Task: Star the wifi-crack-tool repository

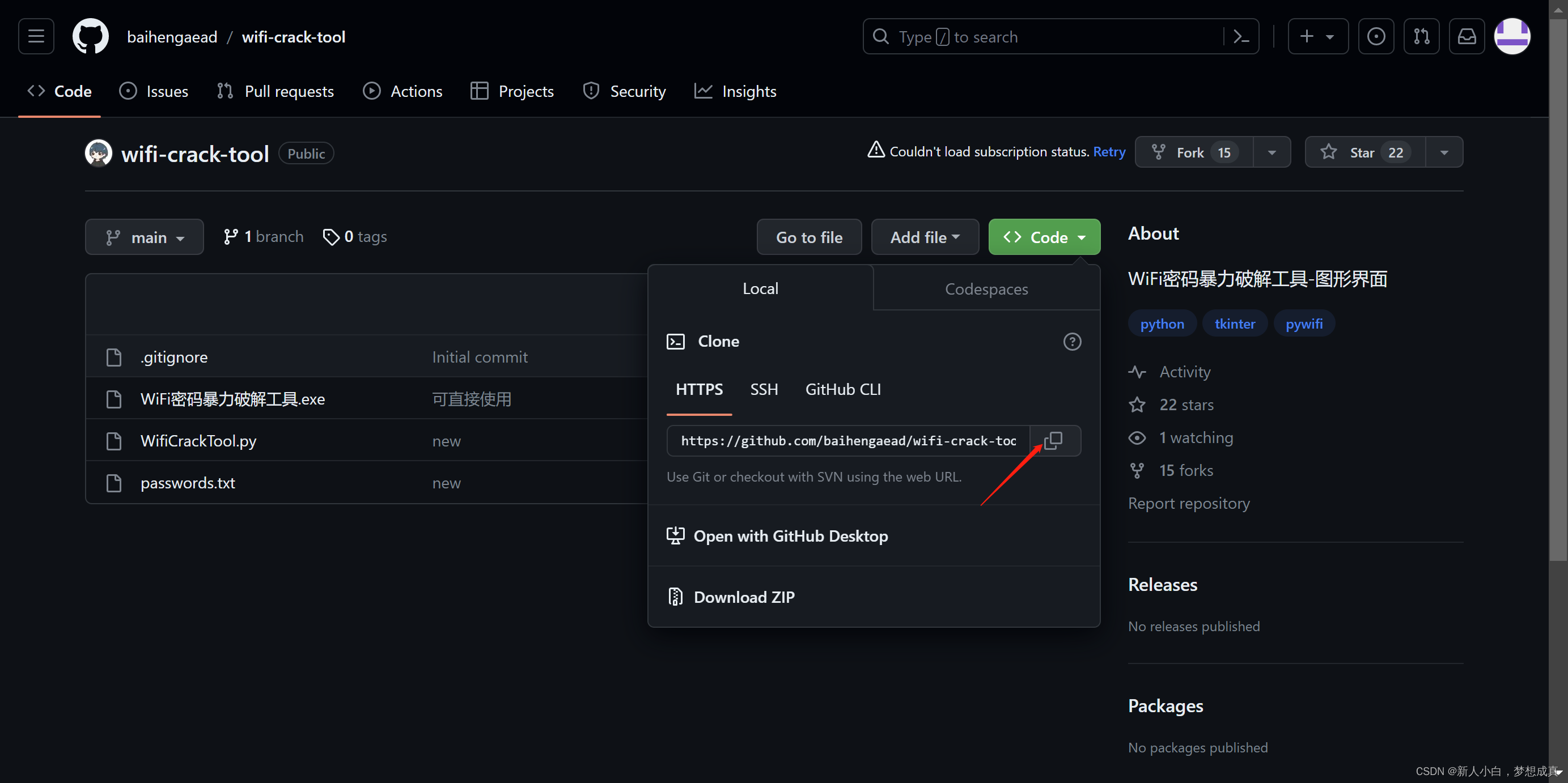Action: [x=1364, y=152]
